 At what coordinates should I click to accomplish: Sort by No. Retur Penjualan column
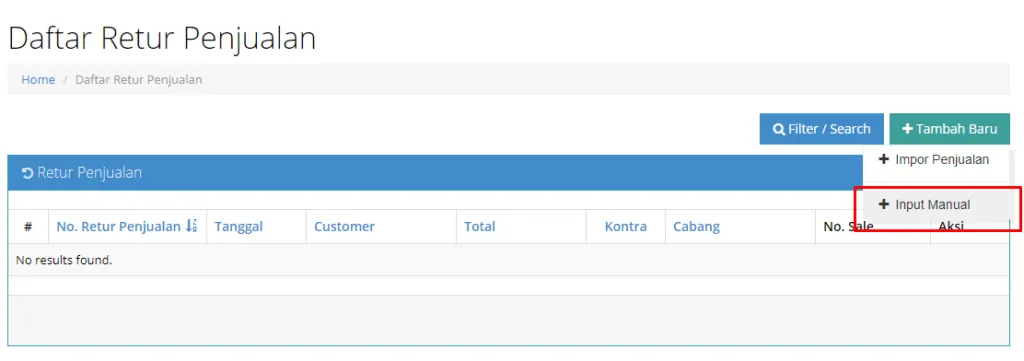119,227
